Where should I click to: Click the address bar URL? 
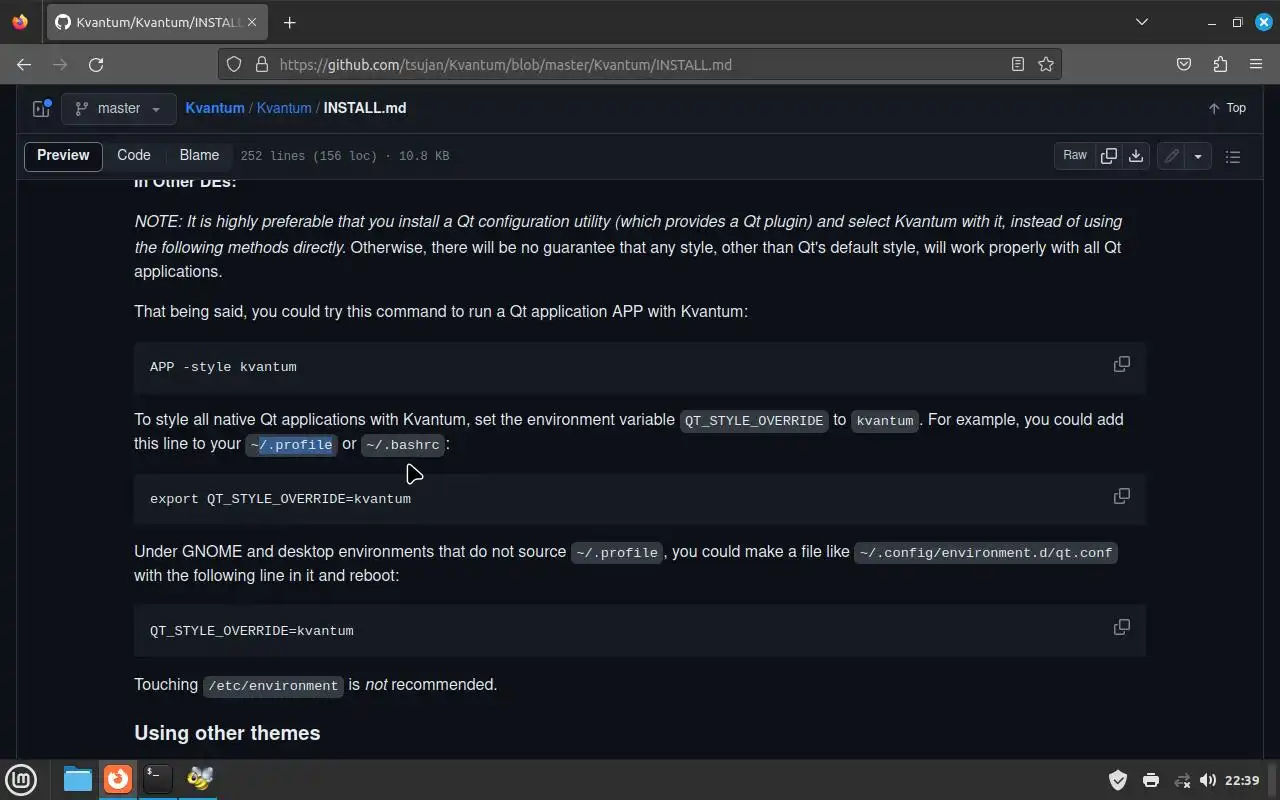point(505,64)
